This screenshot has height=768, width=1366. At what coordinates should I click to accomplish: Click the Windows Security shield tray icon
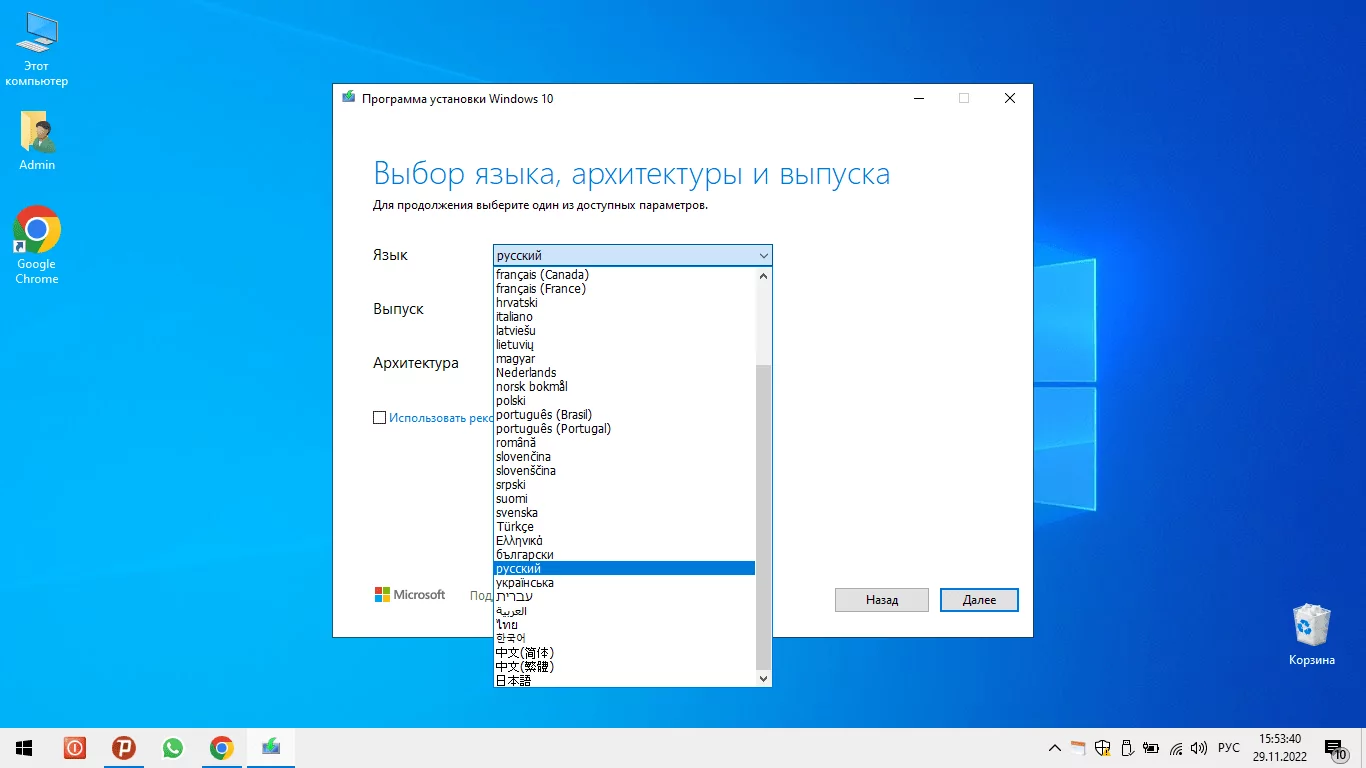[1102, 748]
